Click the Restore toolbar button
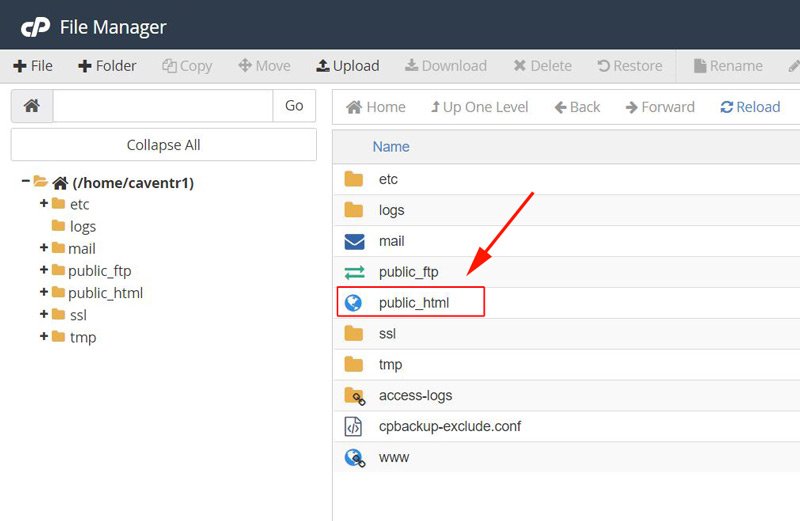The height and width of the screenshot is (521, 800). pyautogui.click(x=630, y=66)
